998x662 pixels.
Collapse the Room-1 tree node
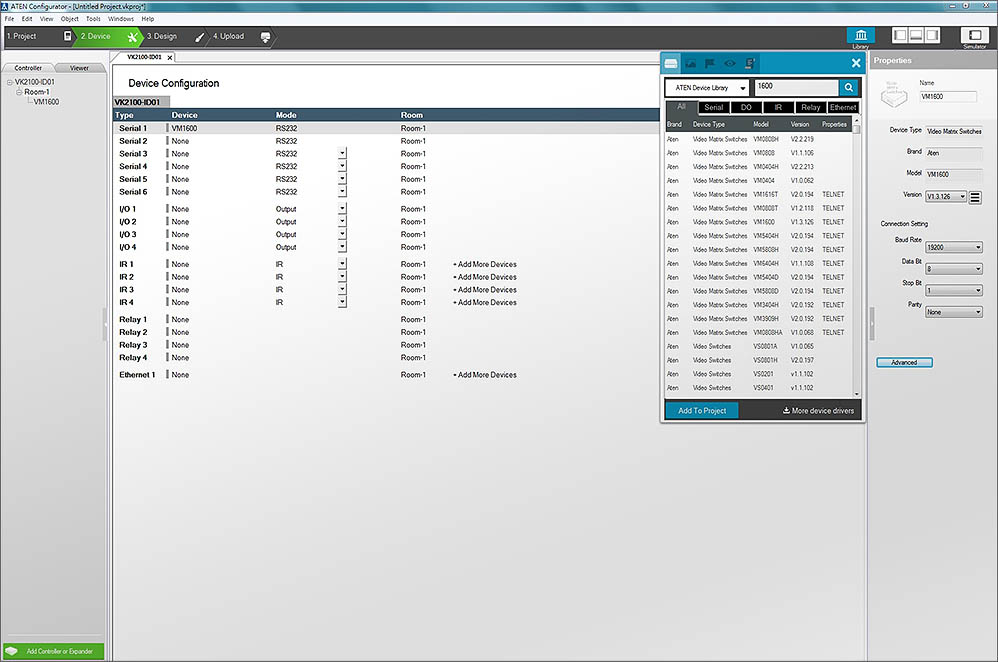tap(18, 92)
